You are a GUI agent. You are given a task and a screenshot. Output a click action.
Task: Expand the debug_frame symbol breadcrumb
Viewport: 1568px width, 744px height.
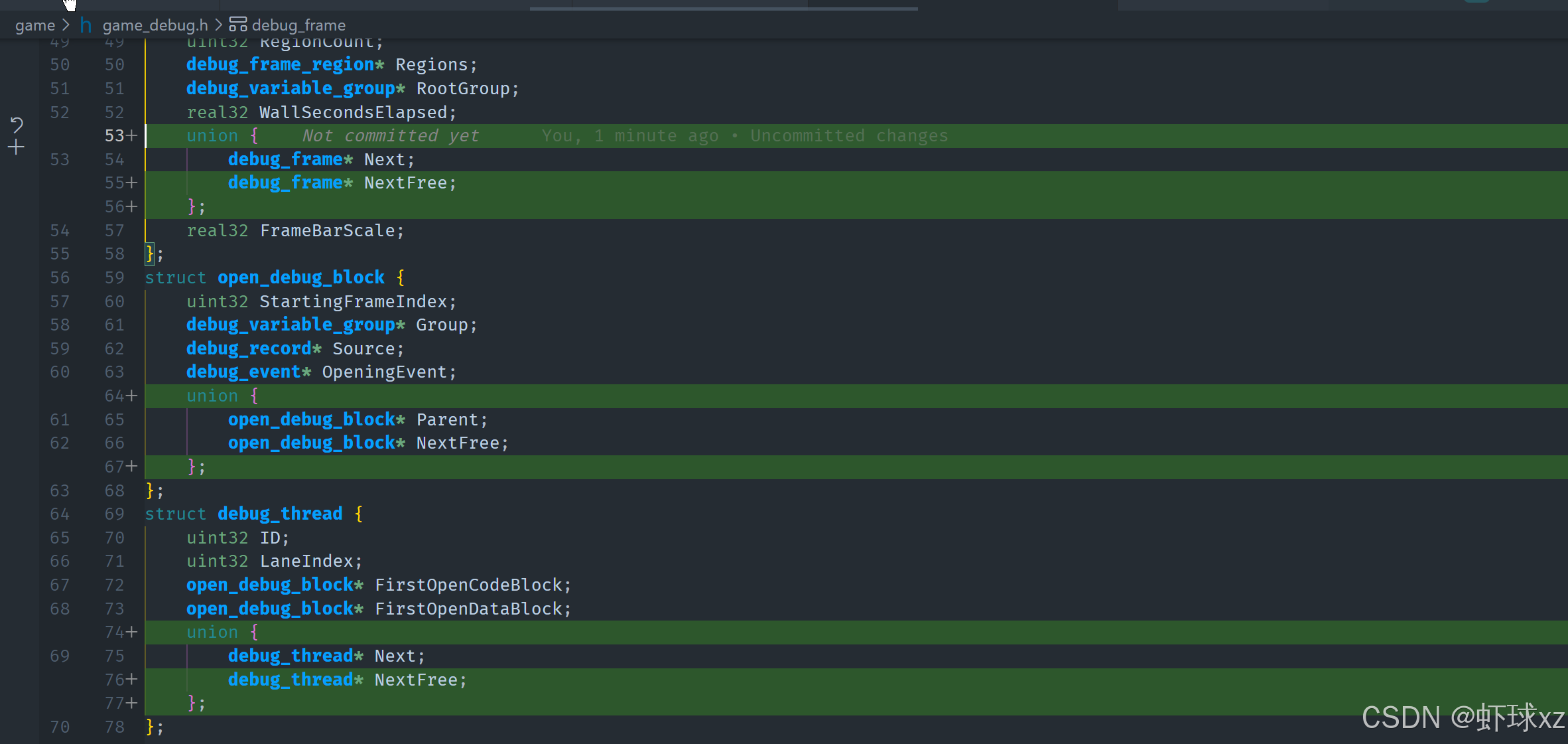298,25
